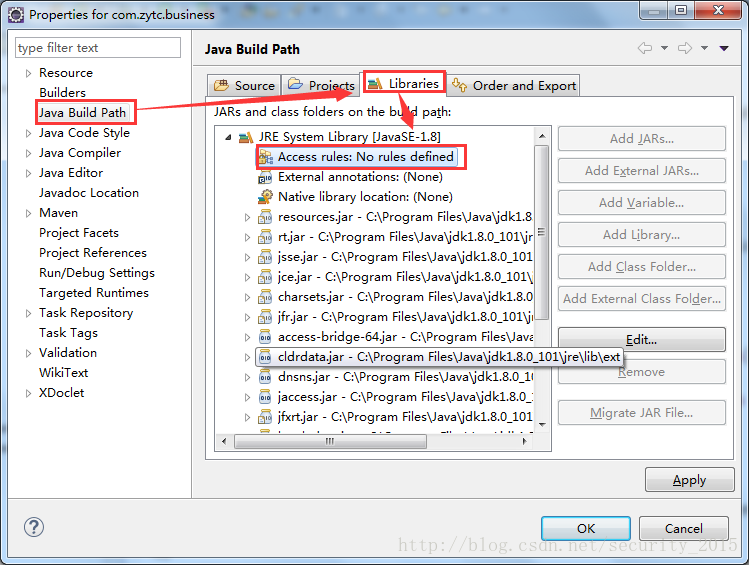749x565 pixels.
Task: Click the forward navigation arrow icon
Action: (x=685, y=48)
